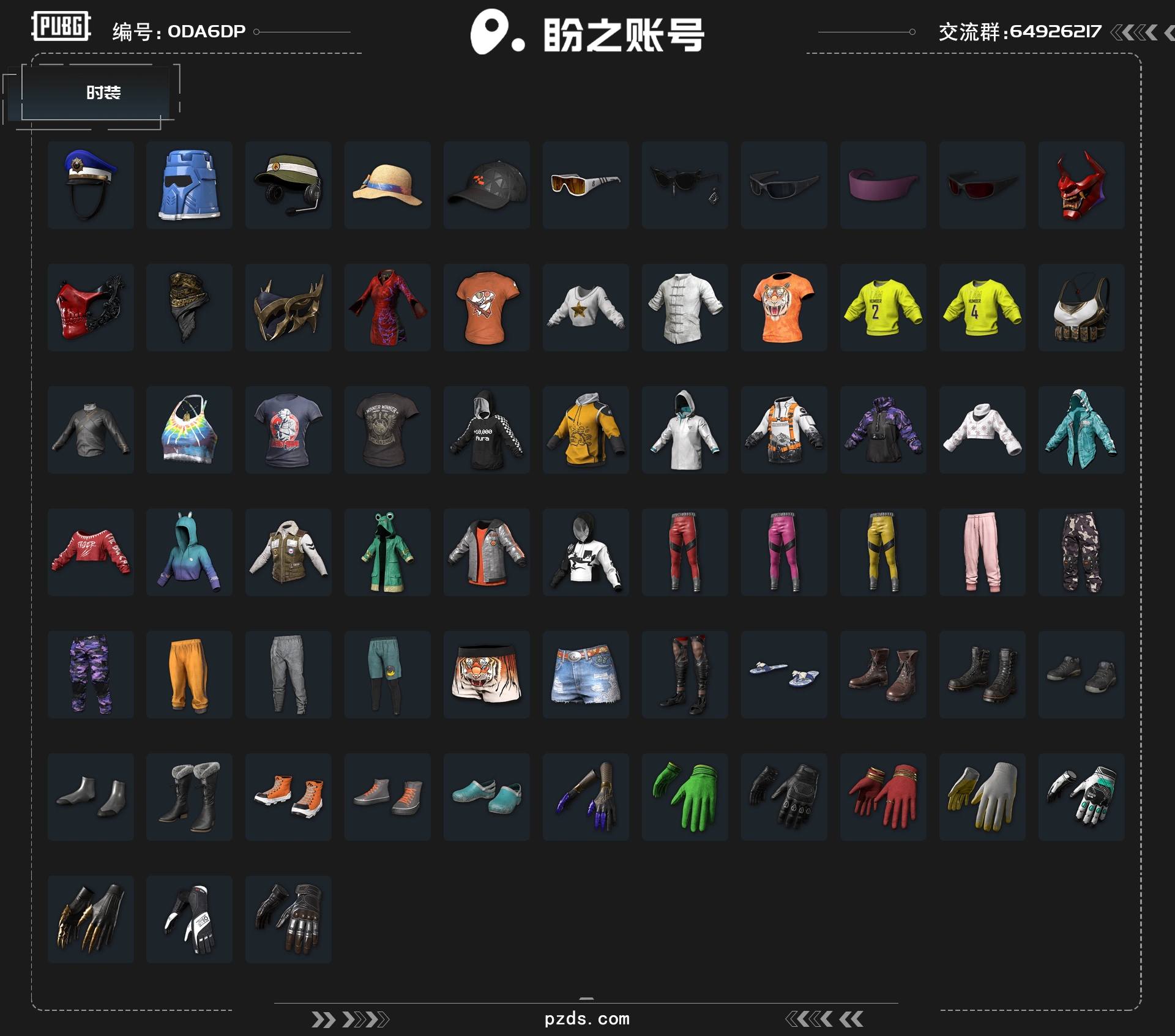Click the straw sun hat item
Screen dimensions: 1175x1036
pyautogui.click(x=387, y=185)
